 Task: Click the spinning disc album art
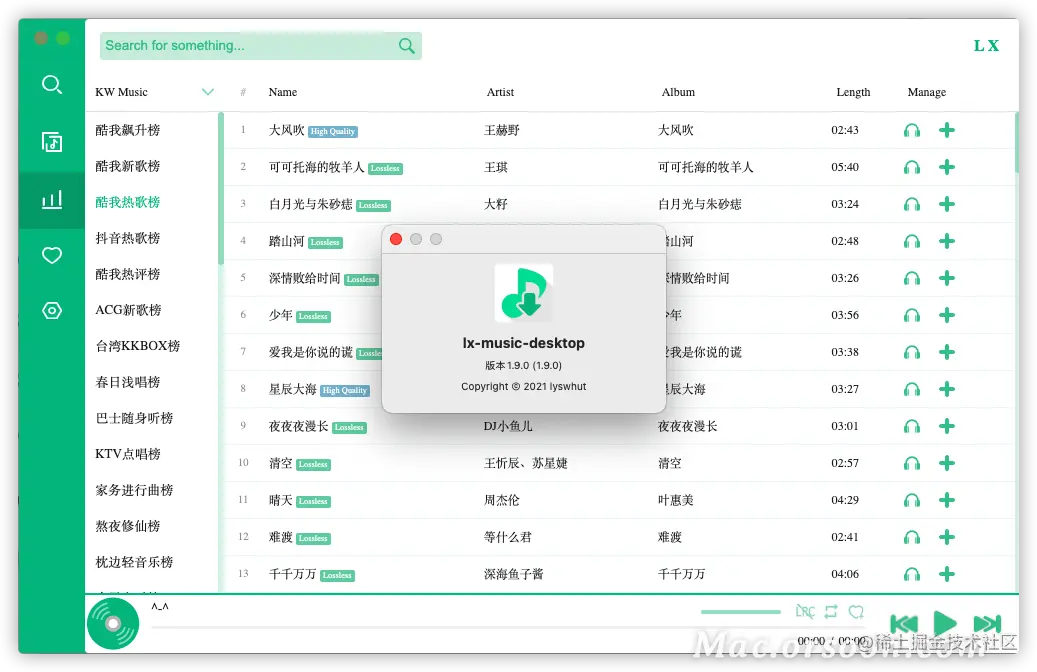[x=113, y=624]
